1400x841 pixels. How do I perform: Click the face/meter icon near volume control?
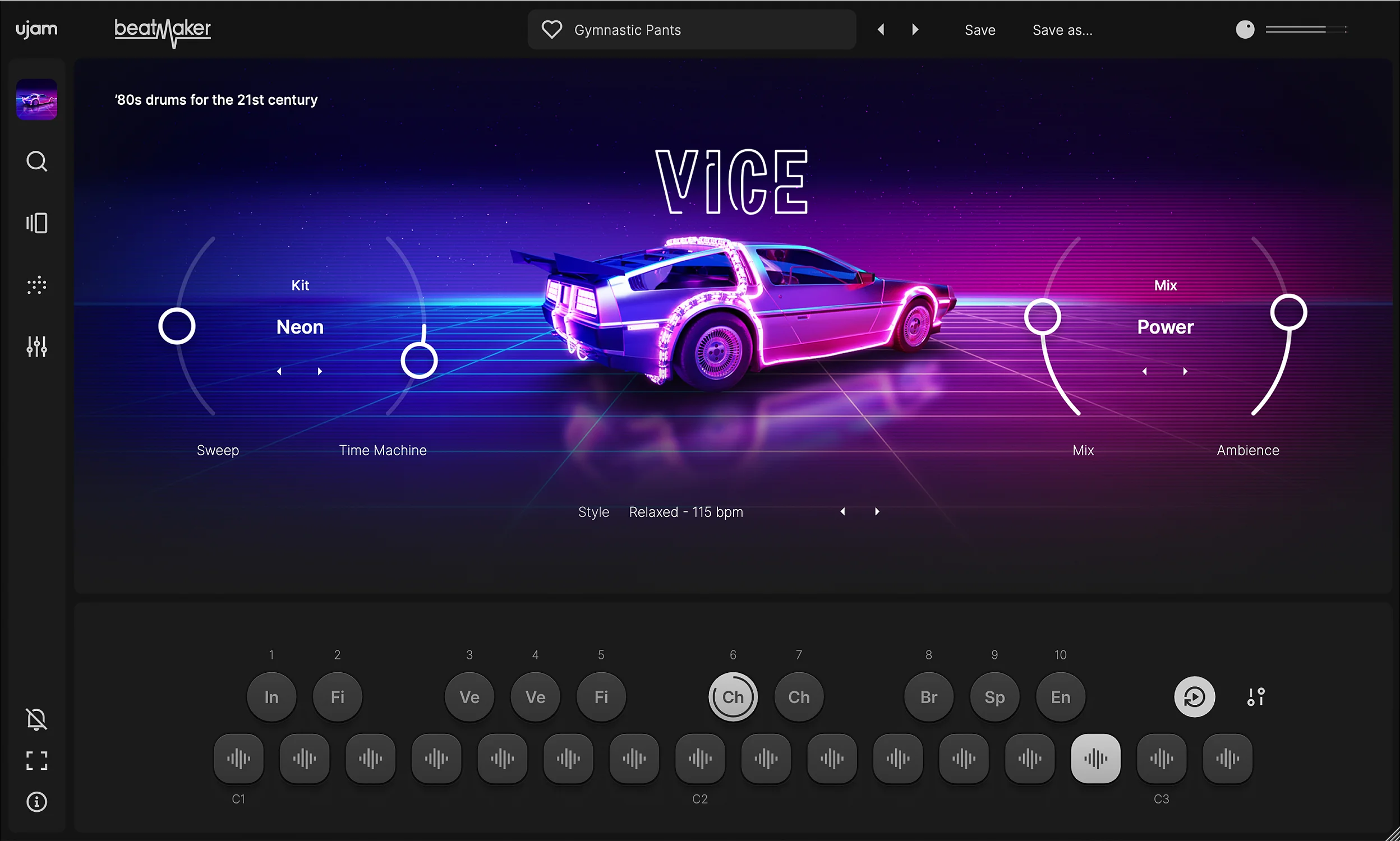click(x=1245, y=30)
